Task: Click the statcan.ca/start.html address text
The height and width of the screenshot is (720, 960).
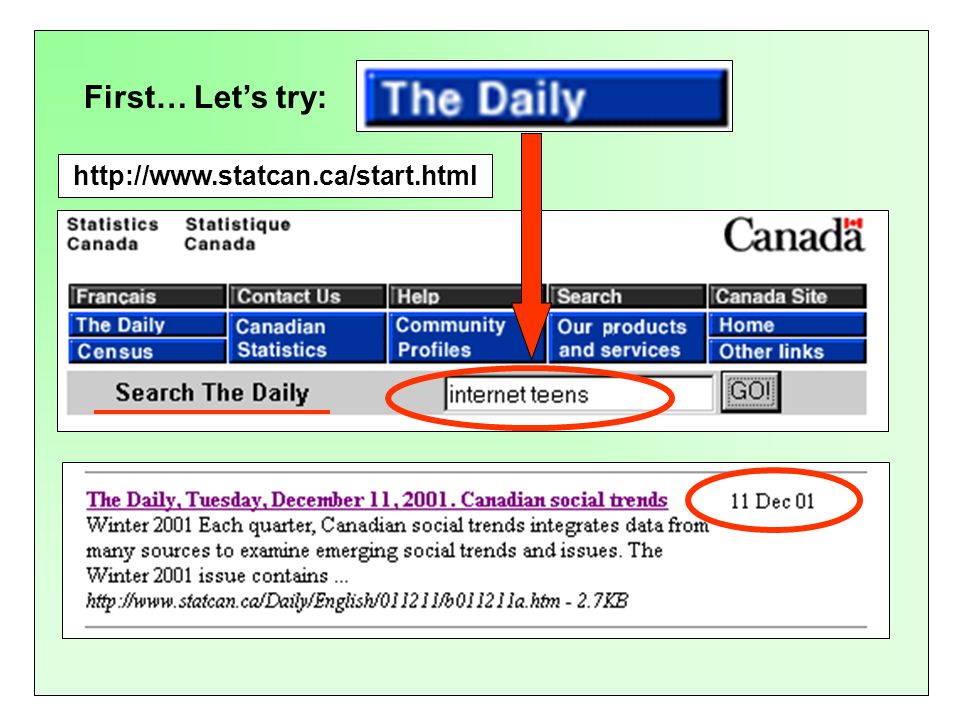Action: (x=275, y=176)
